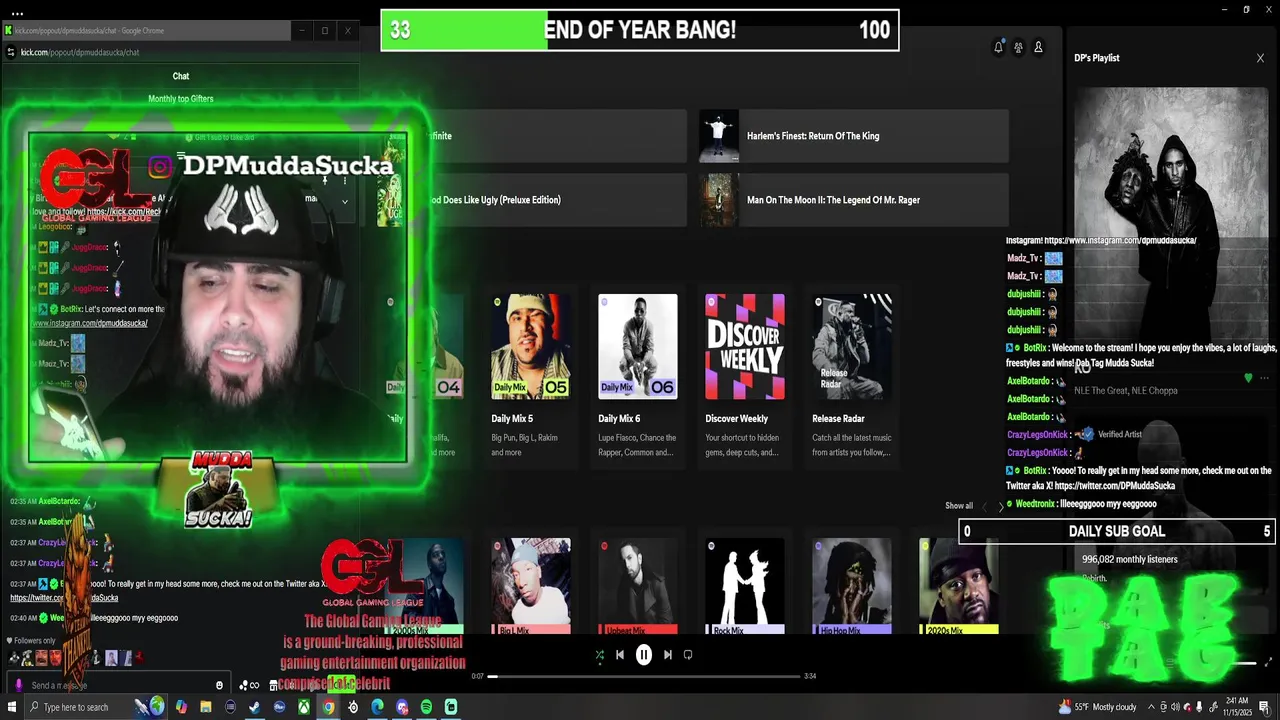Open the 55°F Mostly cloudy weather widget
Screen dimensions: 1280x720
(1098, 707)
